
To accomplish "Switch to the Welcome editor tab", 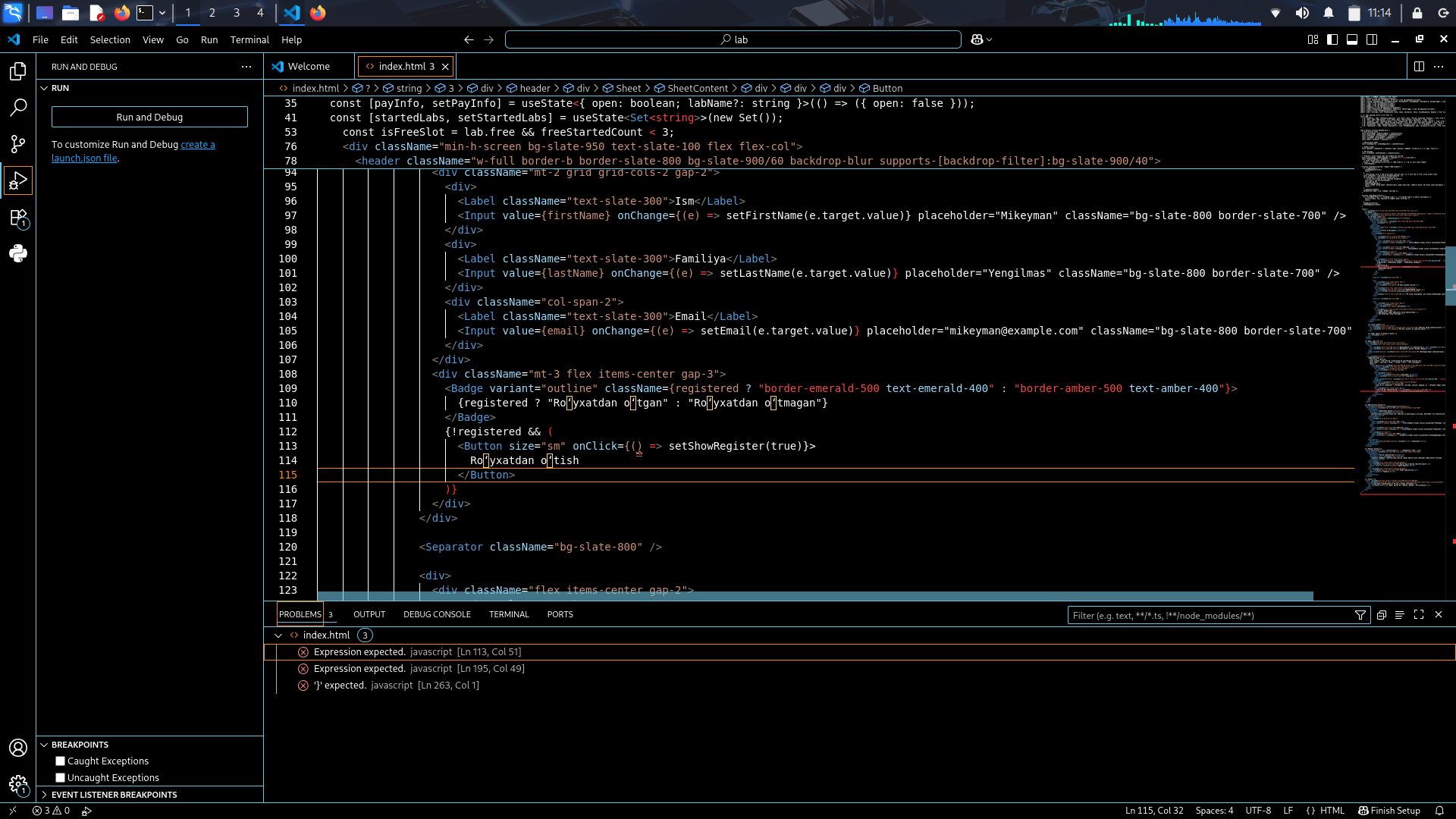I will pos(309,67).
